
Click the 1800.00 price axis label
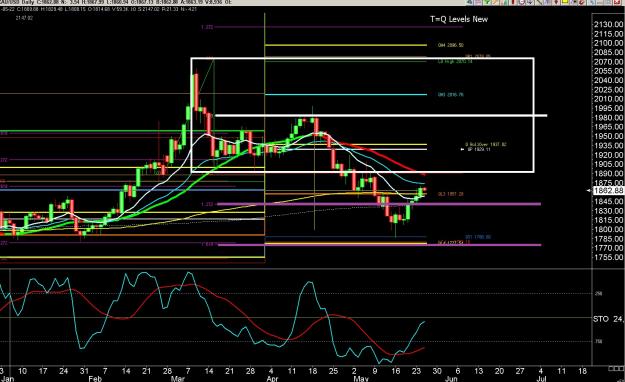608,230
